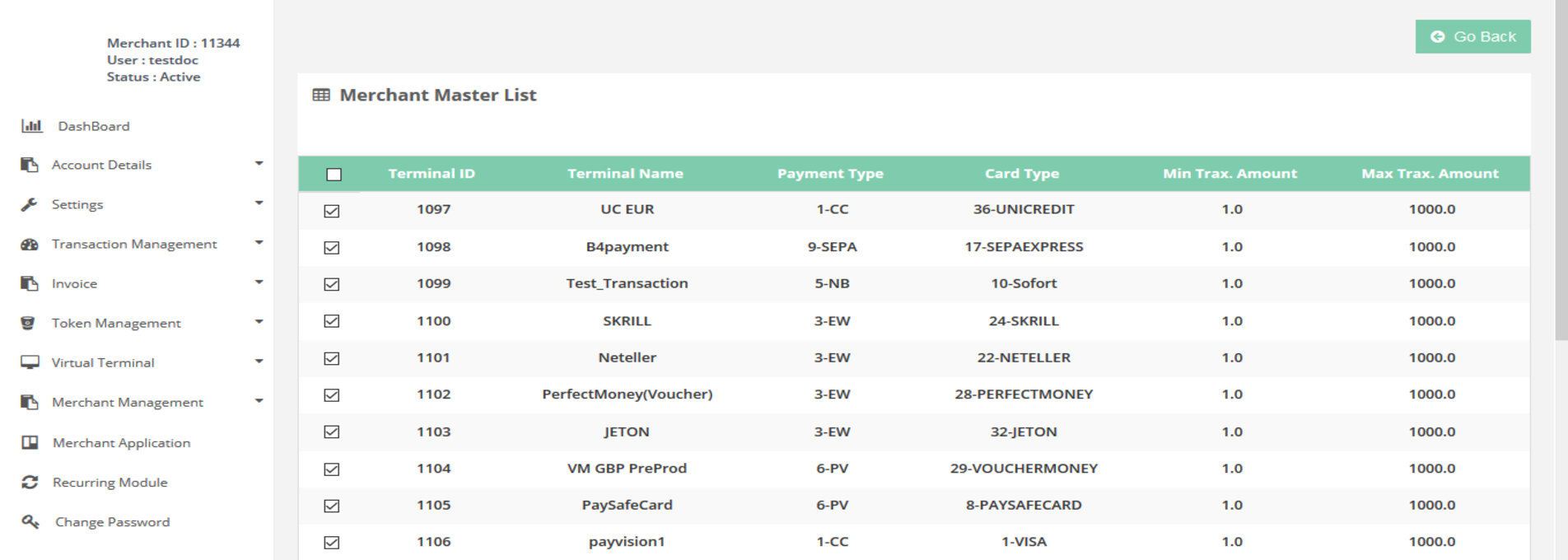Click the Change Password key icon
The image size is (1568, 560).
pos(30,522)
